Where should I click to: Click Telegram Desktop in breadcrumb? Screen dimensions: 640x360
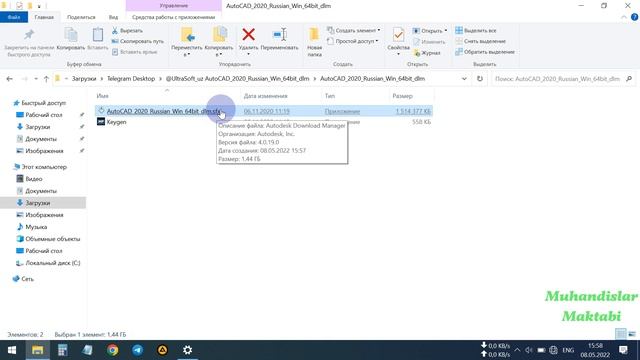pos(131,79)
